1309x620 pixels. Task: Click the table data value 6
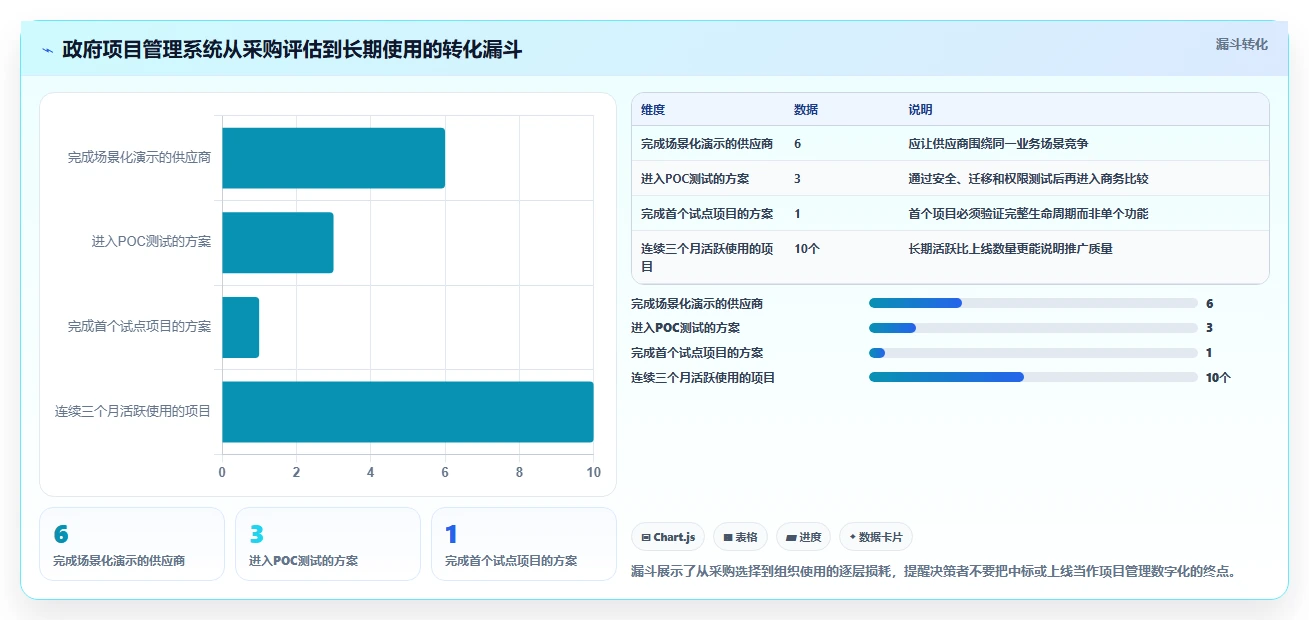tap(797, 144)
